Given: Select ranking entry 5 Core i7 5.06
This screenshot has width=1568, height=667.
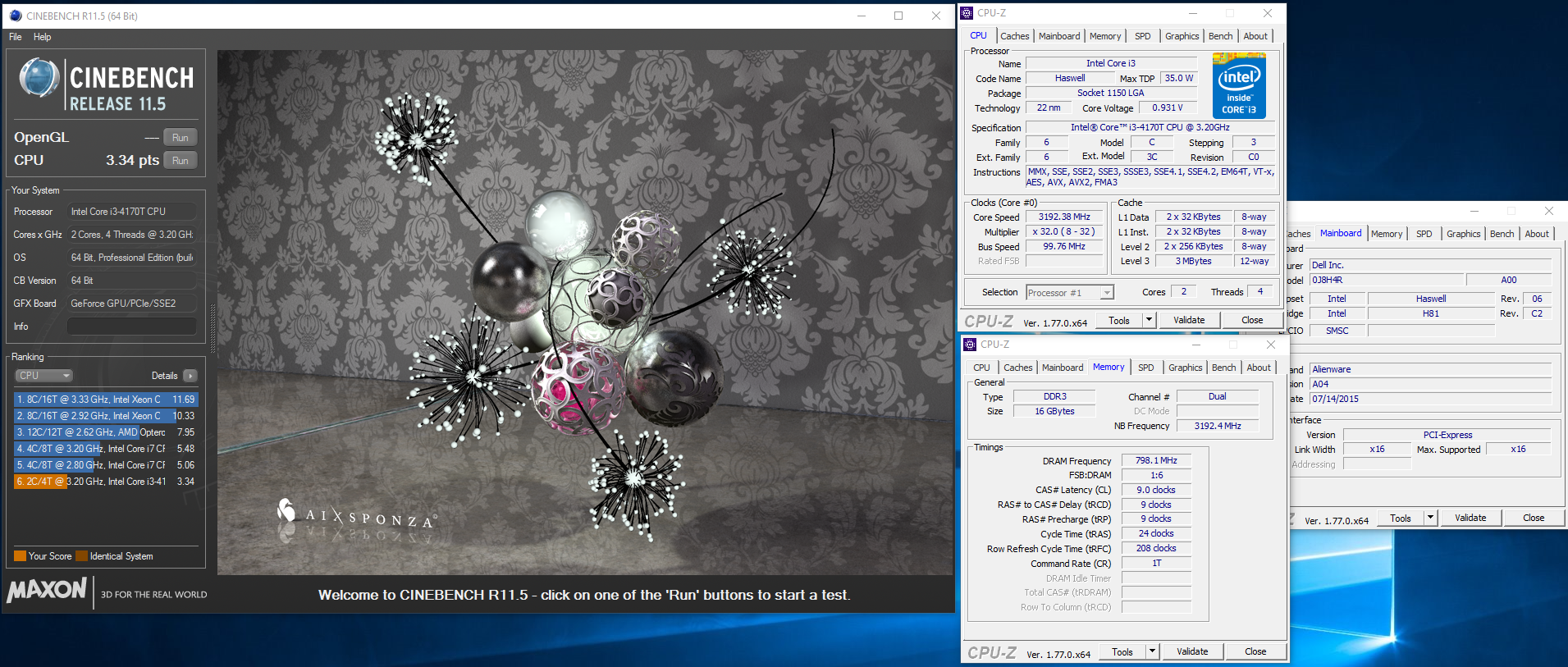Looking at the screenshot, I should (105, 465).
